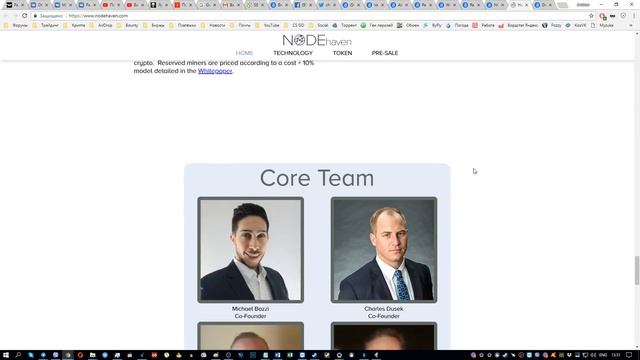This screenshot has width=640, height=360.
Task: Open the Торрент bookmark
Action: point(345,25)
